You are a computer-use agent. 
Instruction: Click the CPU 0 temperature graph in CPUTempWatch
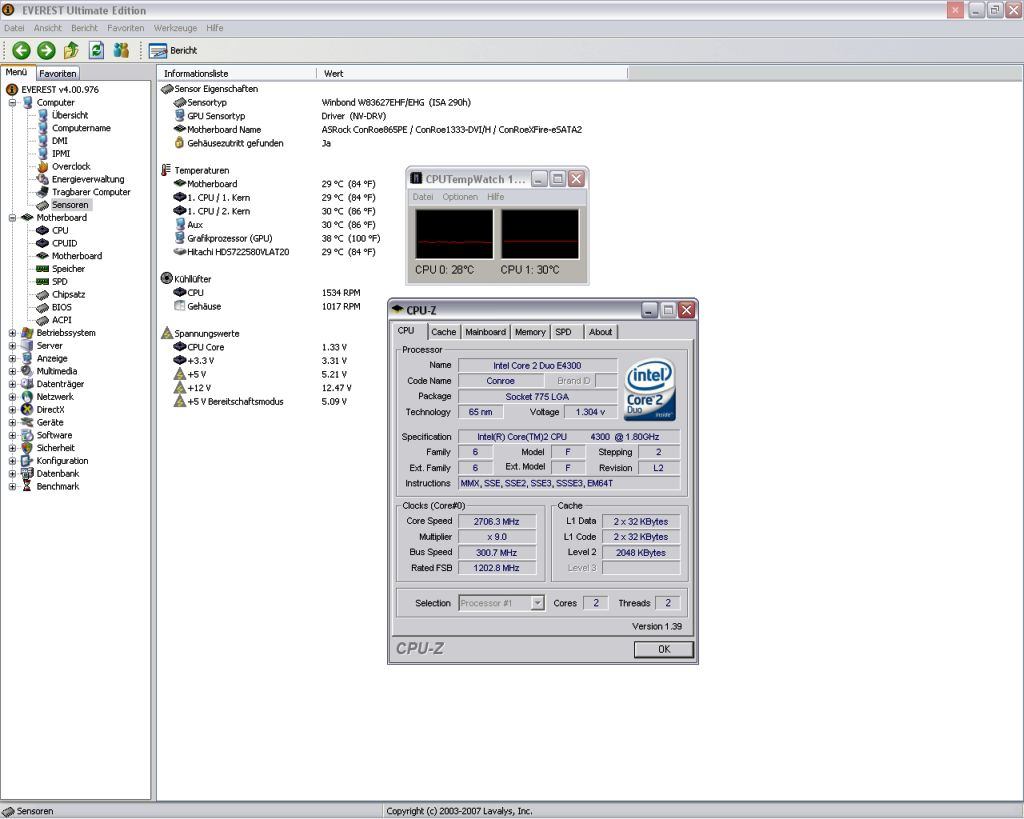coord(454,234)
